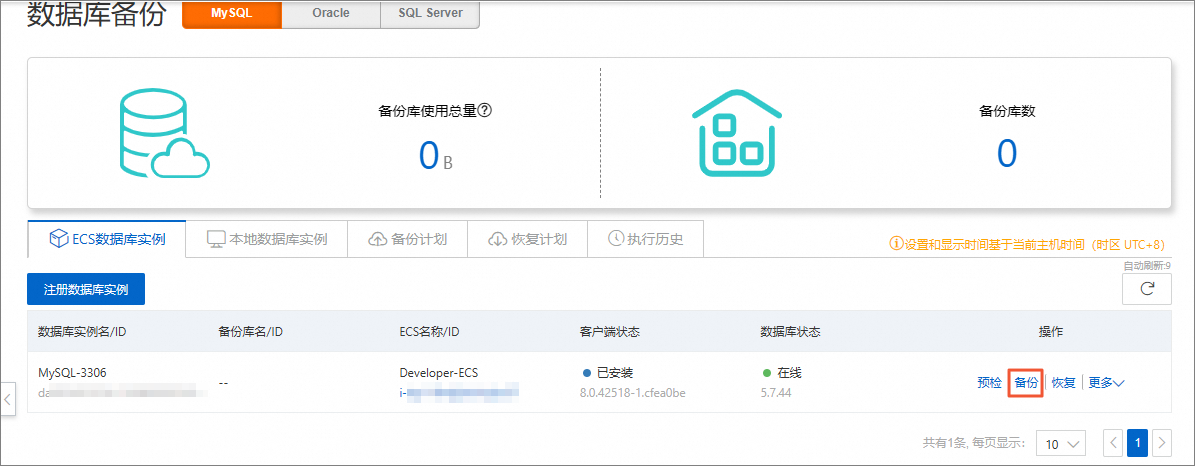Click the monitor icon on 本地数据库实例 tab
The width and height of the screenshot is (1195, 466).
[x=217, y=239]
